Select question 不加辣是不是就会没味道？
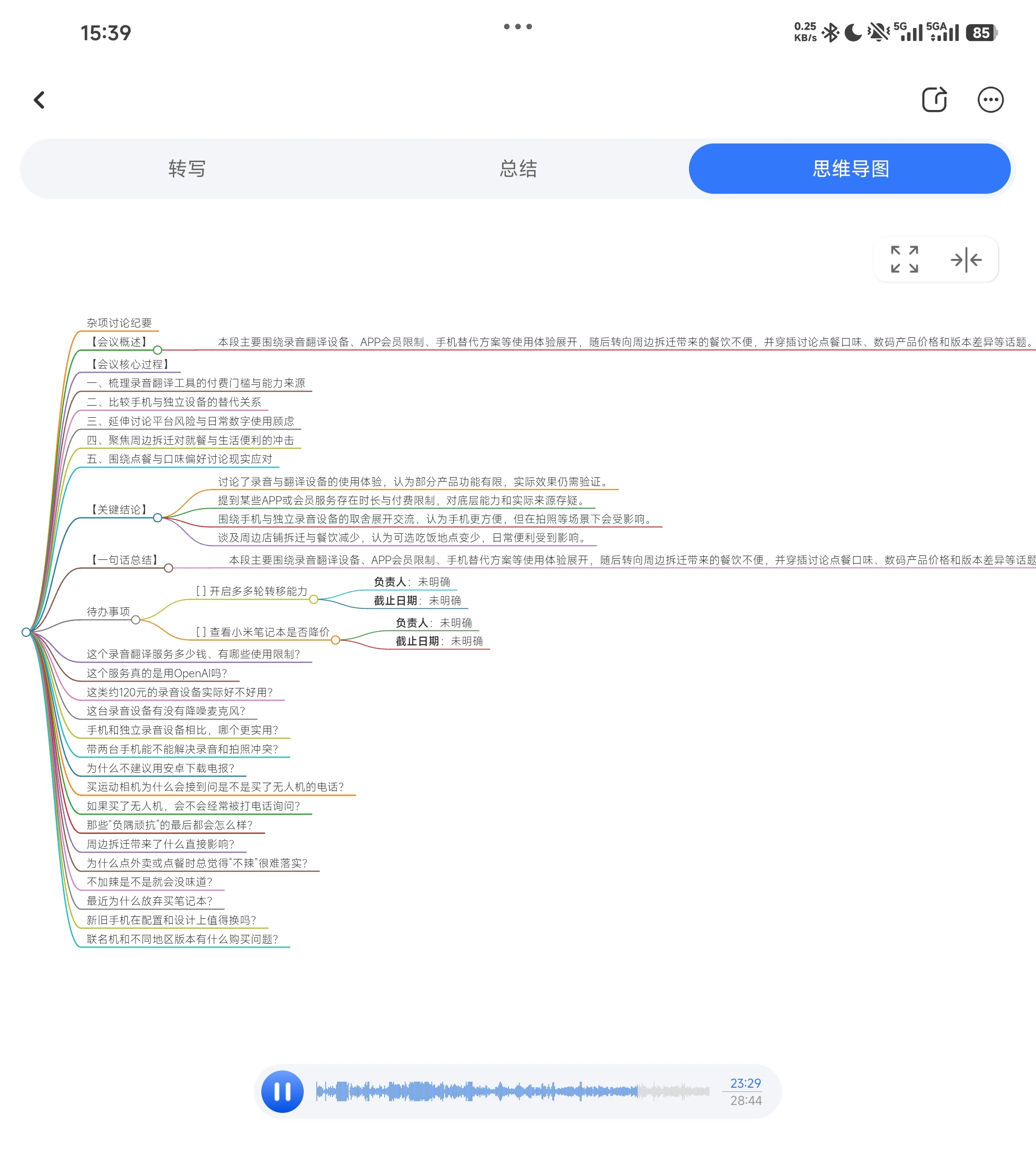Screen dimensions: 1036x1159 [150, 882]
